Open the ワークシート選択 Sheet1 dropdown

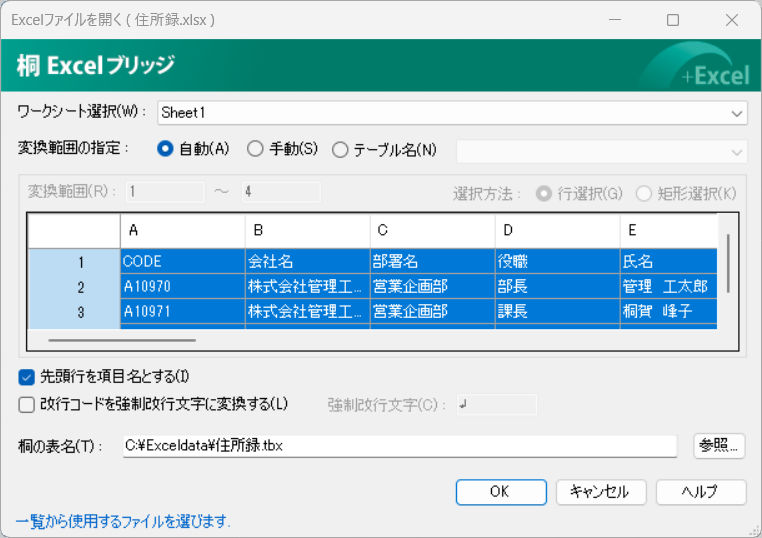(452, 113)
